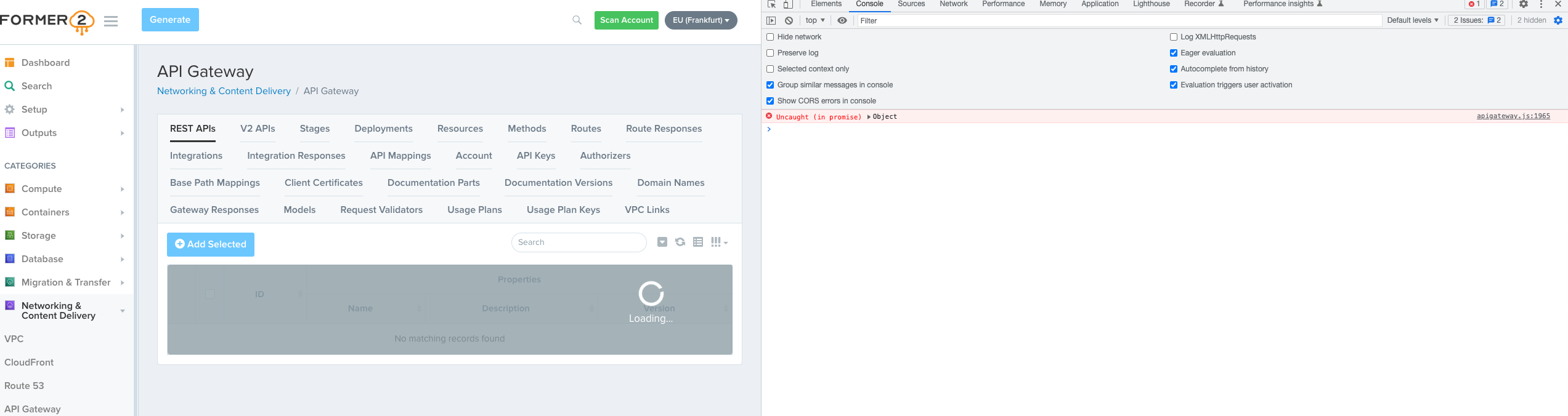Clear the console with the ban icon
Screen dimensions: 1568x416
click(x=789, y=20)
